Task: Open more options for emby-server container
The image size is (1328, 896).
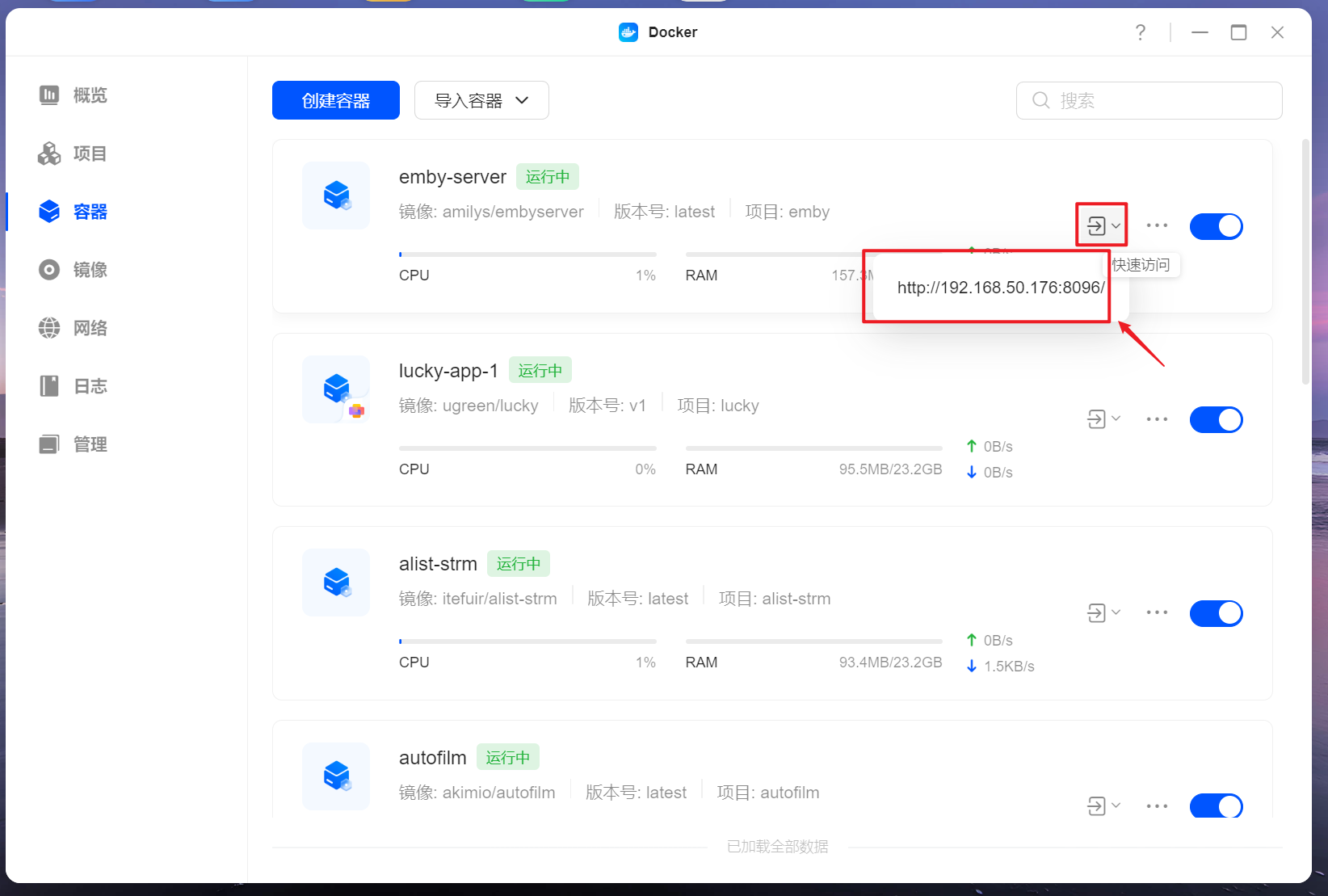Action: 1157,225
